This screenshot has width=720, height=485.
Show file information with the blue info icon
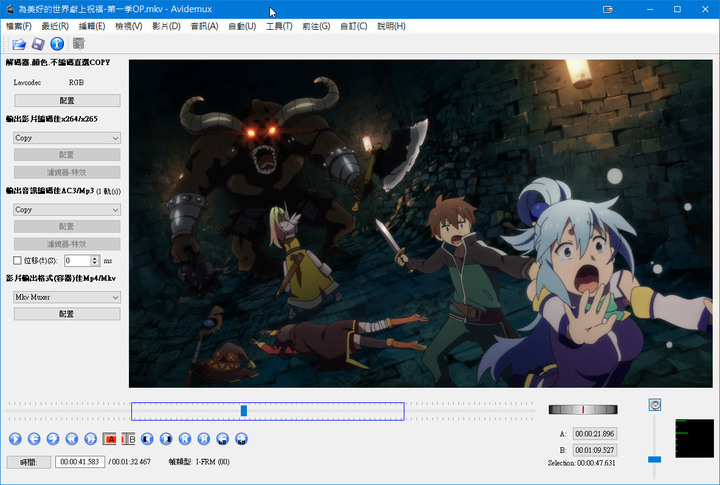pyautogui.click(x=57, y=44)
